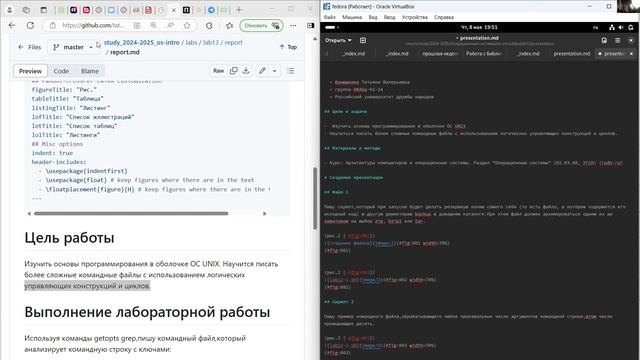The height and width of the screenshot is (360, 640).
Task: Open the apps grid icon in address bar
Action: 137,25
